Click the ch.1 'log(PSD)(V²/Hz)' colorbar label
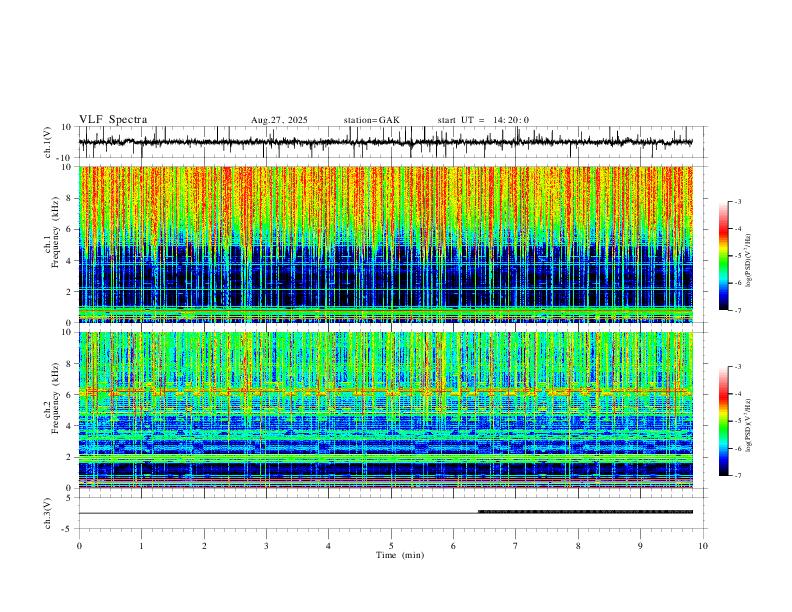Viewport: 792px width, 612px height. point(749,261)
